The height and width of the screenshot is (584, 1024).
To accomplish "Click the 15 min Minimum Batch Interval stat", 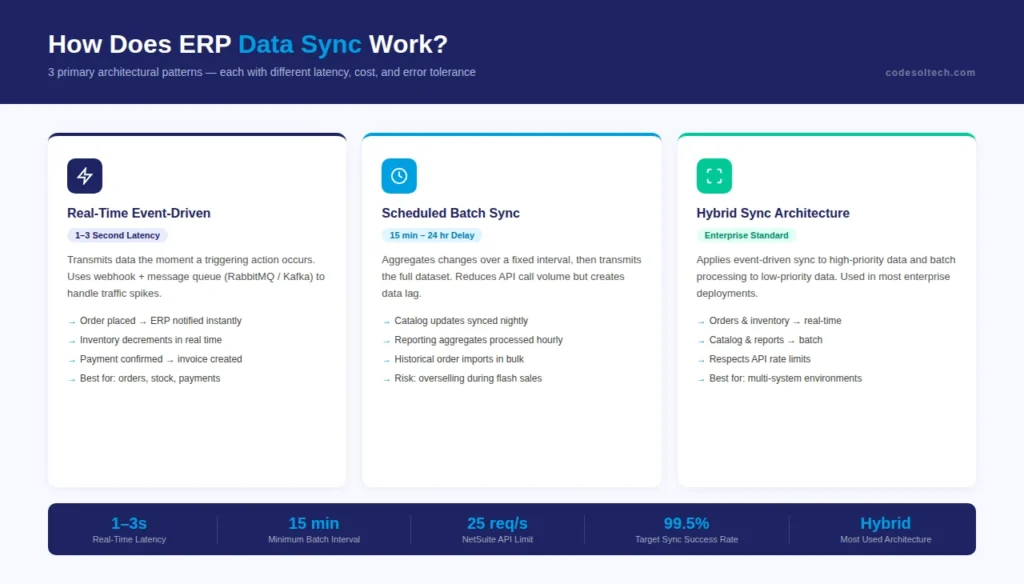I will point(313,530).
